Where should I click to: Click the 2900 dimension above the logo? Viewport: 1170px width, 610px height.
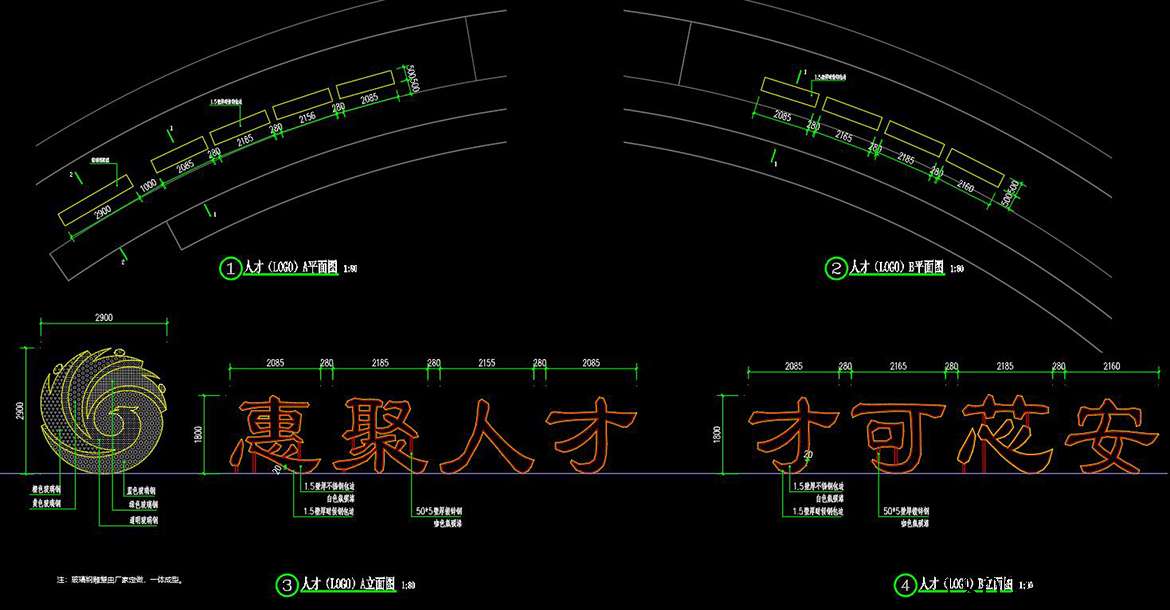click(103, 317)
